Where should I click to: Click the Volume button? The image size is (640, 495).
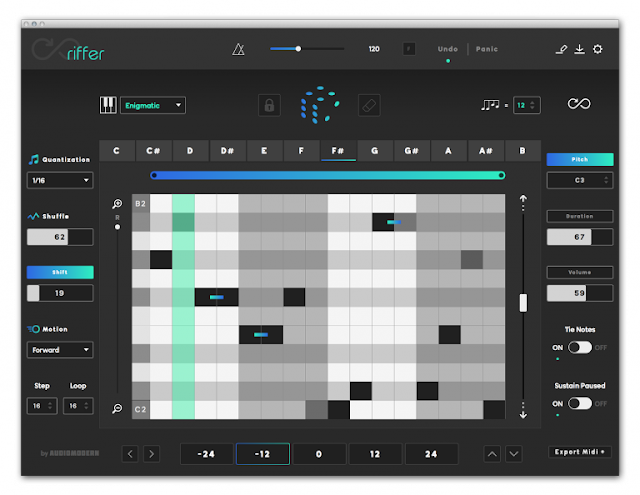click(x=580, y=272)
